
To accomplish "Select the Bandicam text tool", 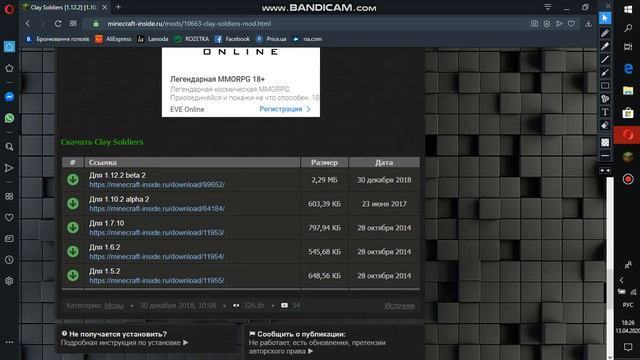I will pos(605,112).
